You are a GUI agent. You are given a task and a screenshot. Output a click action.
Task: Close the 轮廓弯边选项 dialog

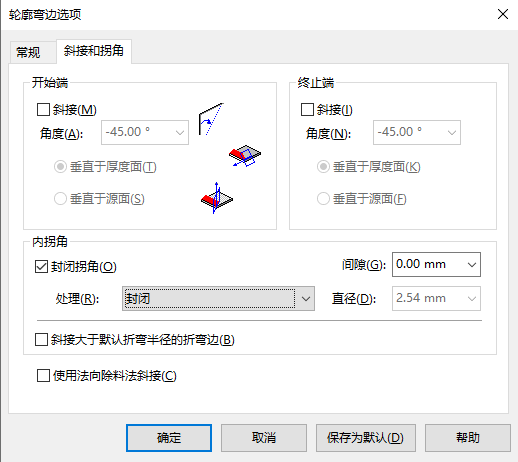pyautogui.click(x=503, y=14)
